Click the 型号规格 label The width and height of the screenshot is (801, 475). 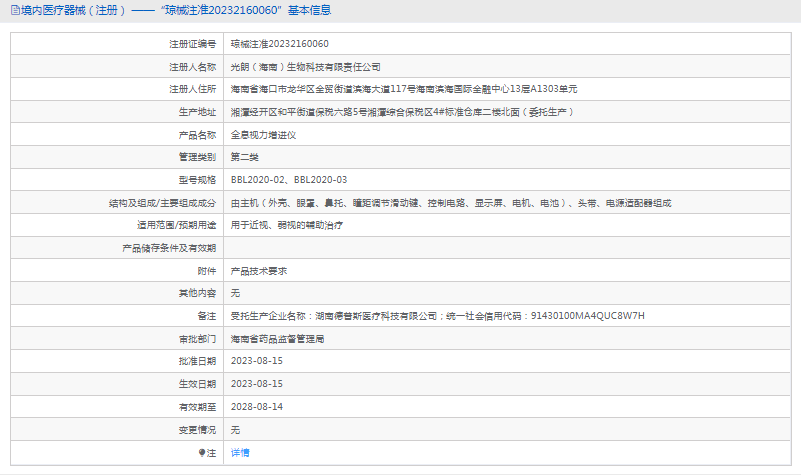pos(197,180)
